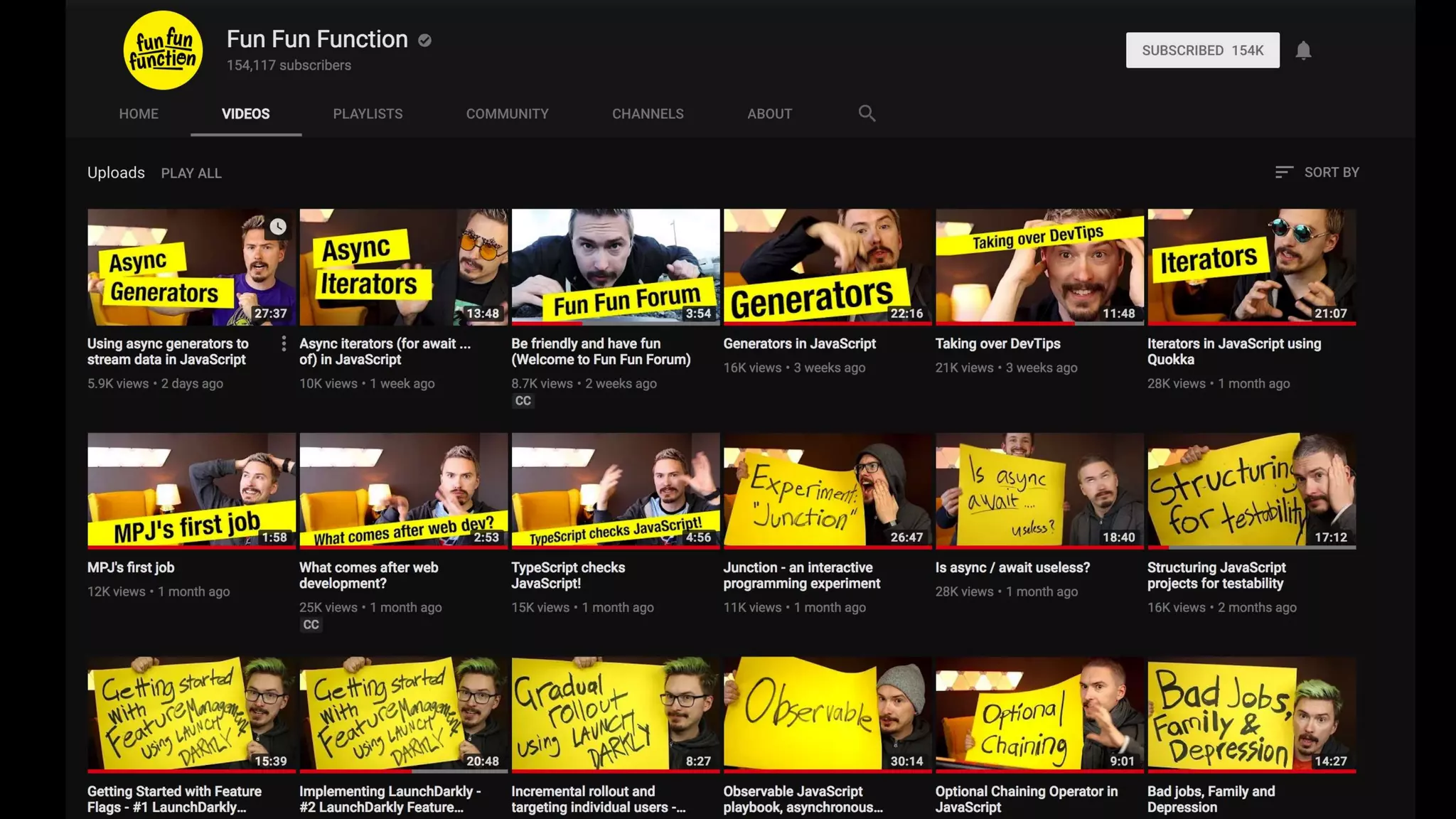
Task: Open the Is async / await useless? link
Action: pos(1012,568)
